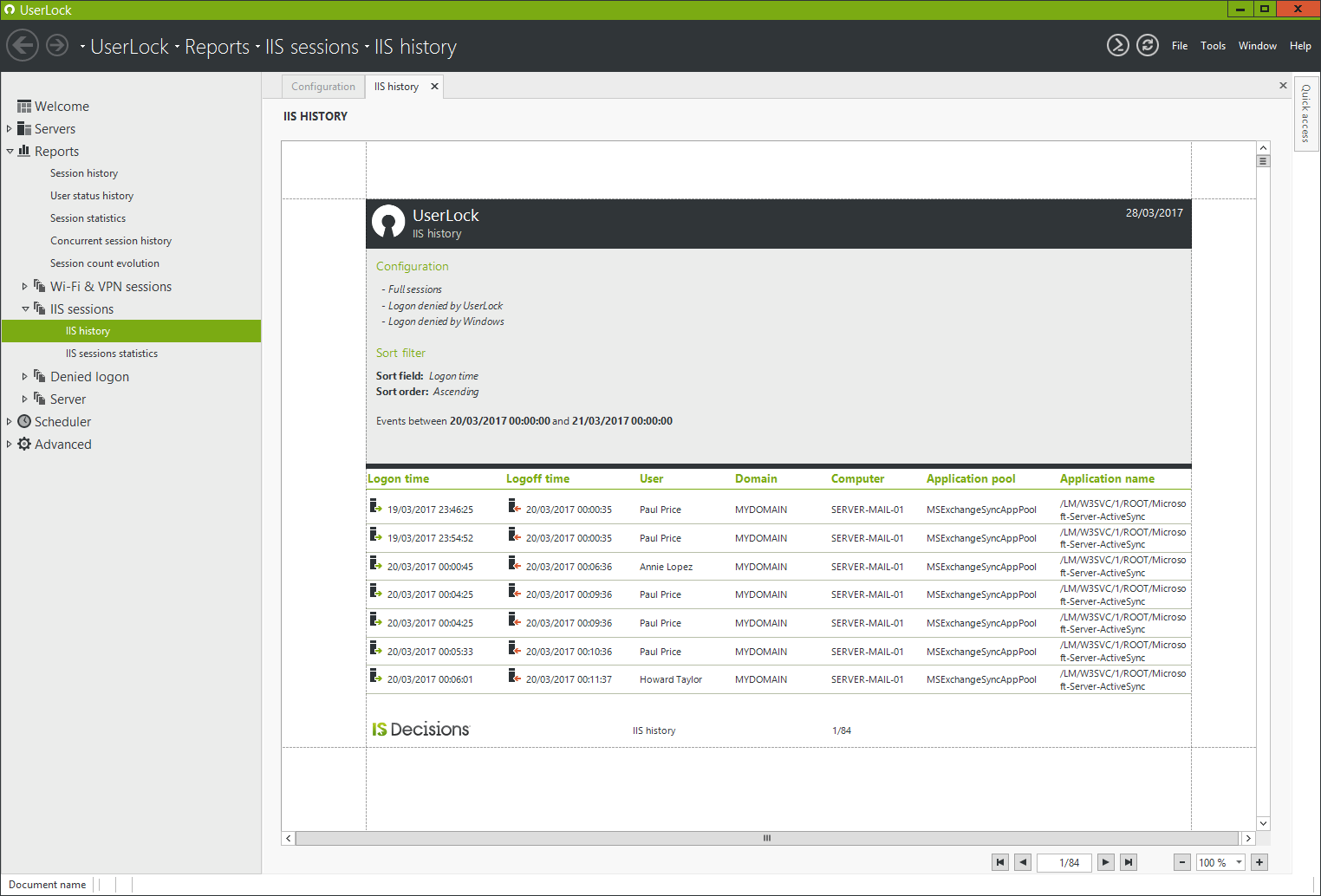Open User status history report

[x=92, y=196]
